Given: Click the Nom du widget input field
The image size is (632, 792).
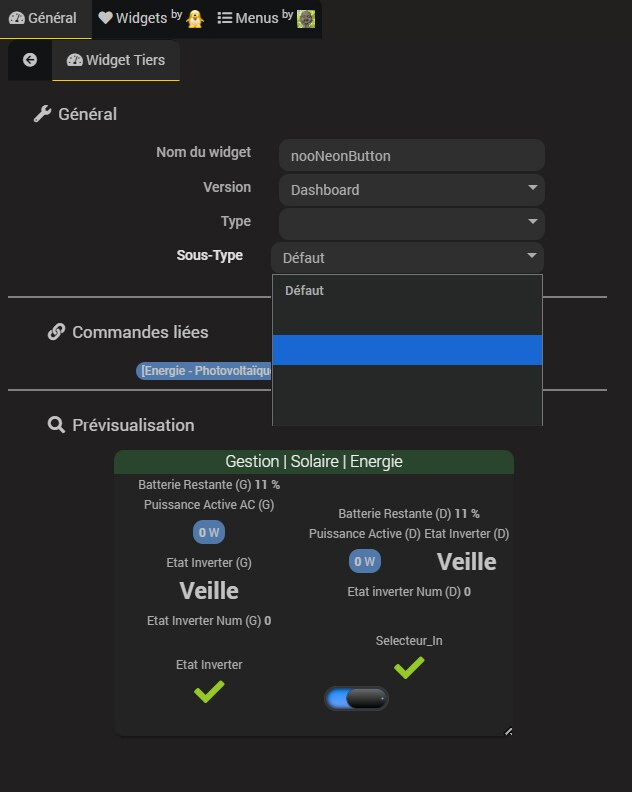Looking at the screenshot, I should pos(411,155).
